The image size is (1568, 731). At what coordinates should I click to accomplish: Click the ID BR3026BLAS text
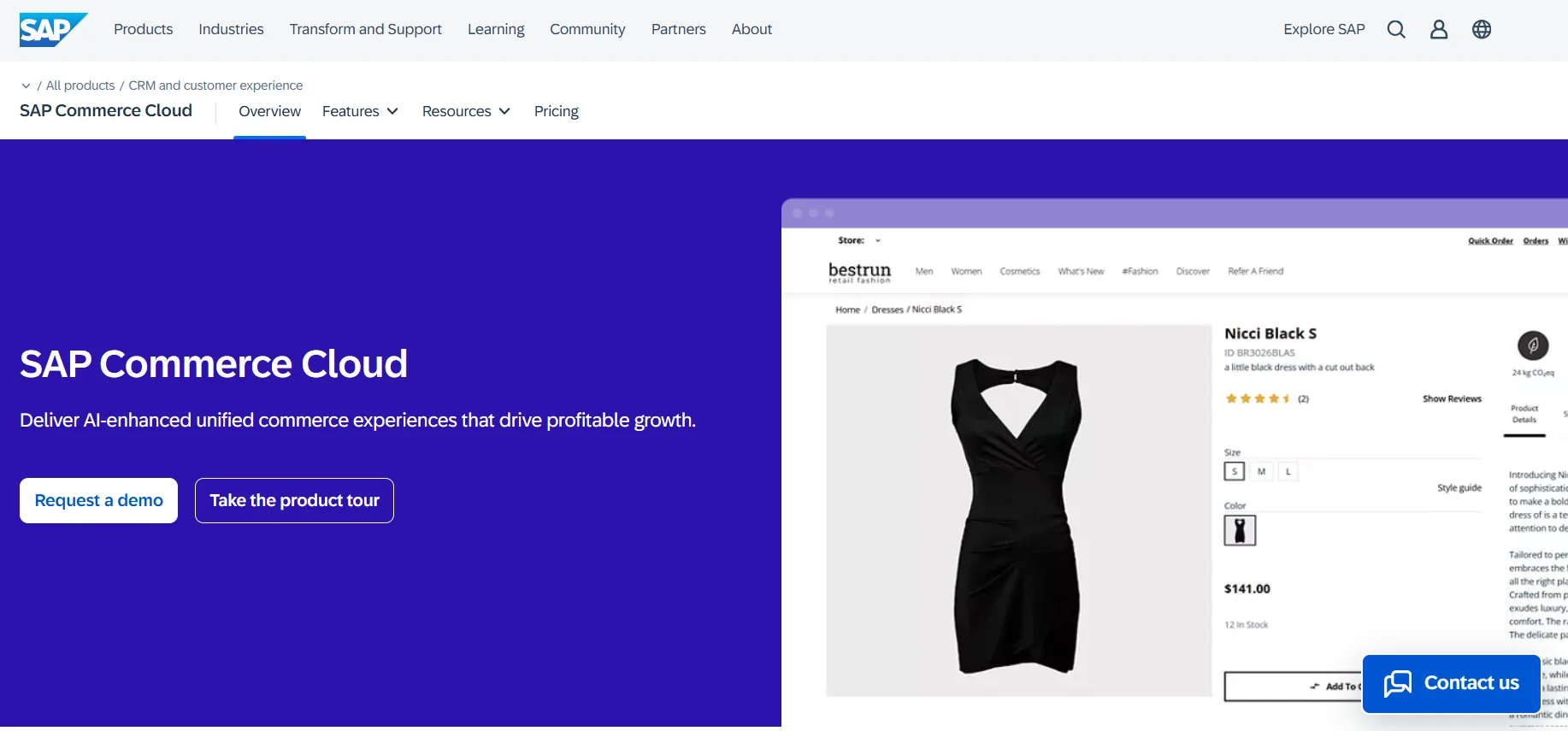pos(1259,352)
